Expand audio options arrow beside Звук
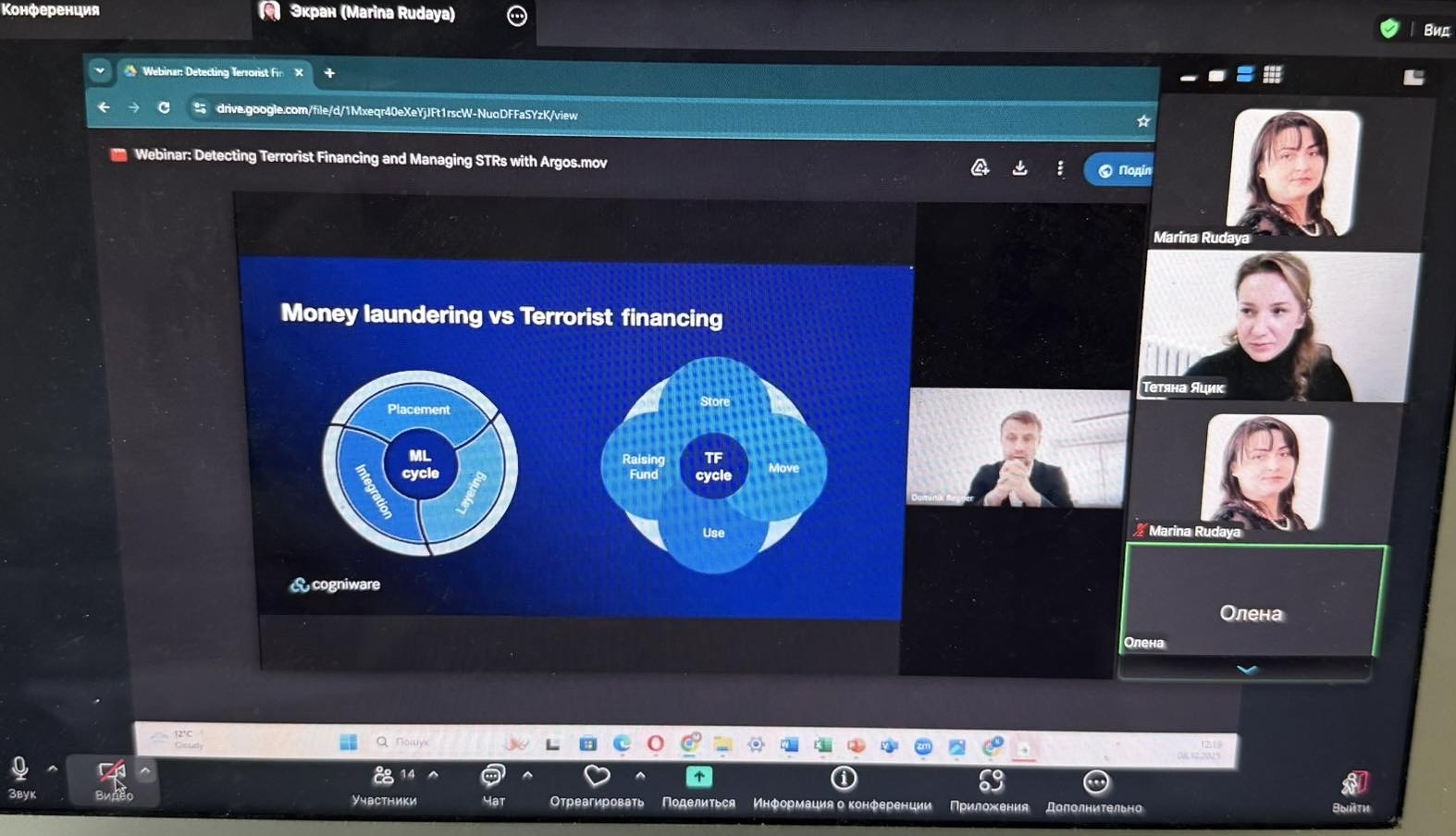 tap(53, 768)
